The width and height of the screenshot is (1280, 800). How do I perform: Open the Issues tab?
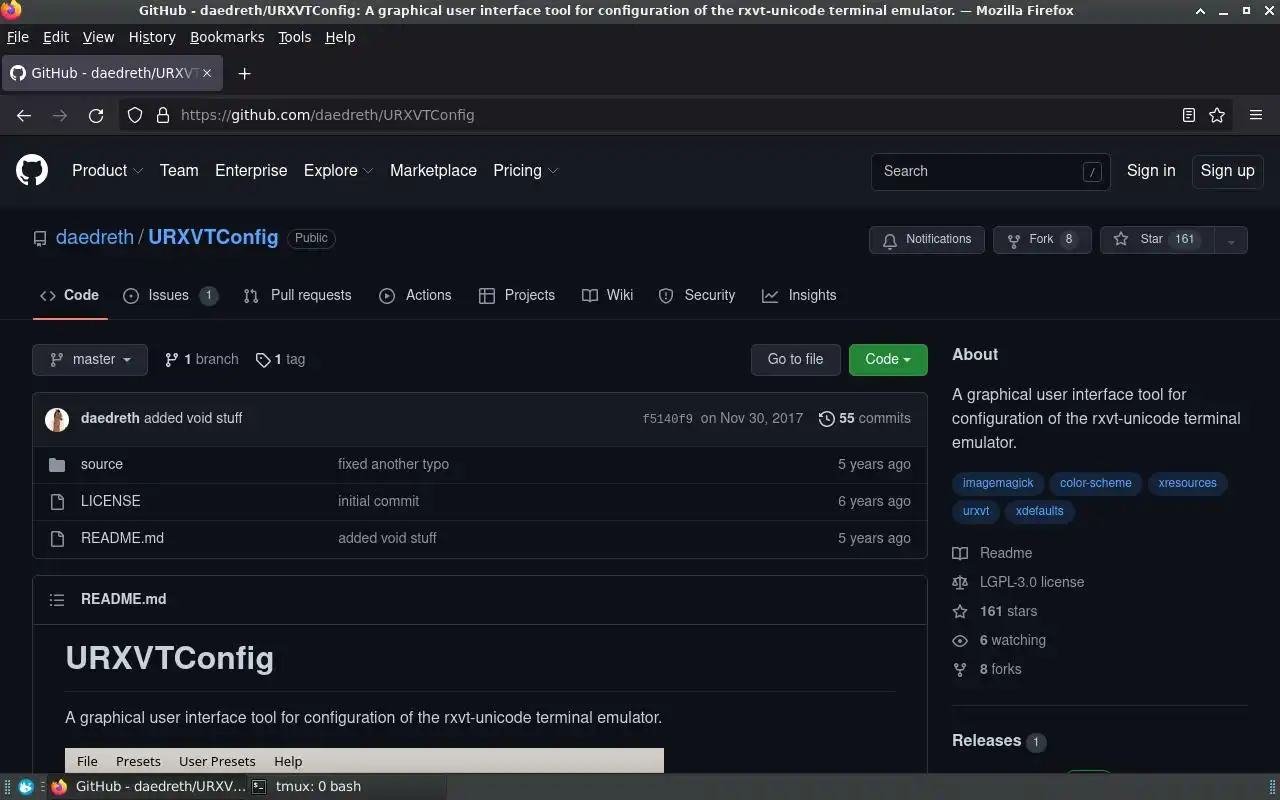(x=170, y=295)
